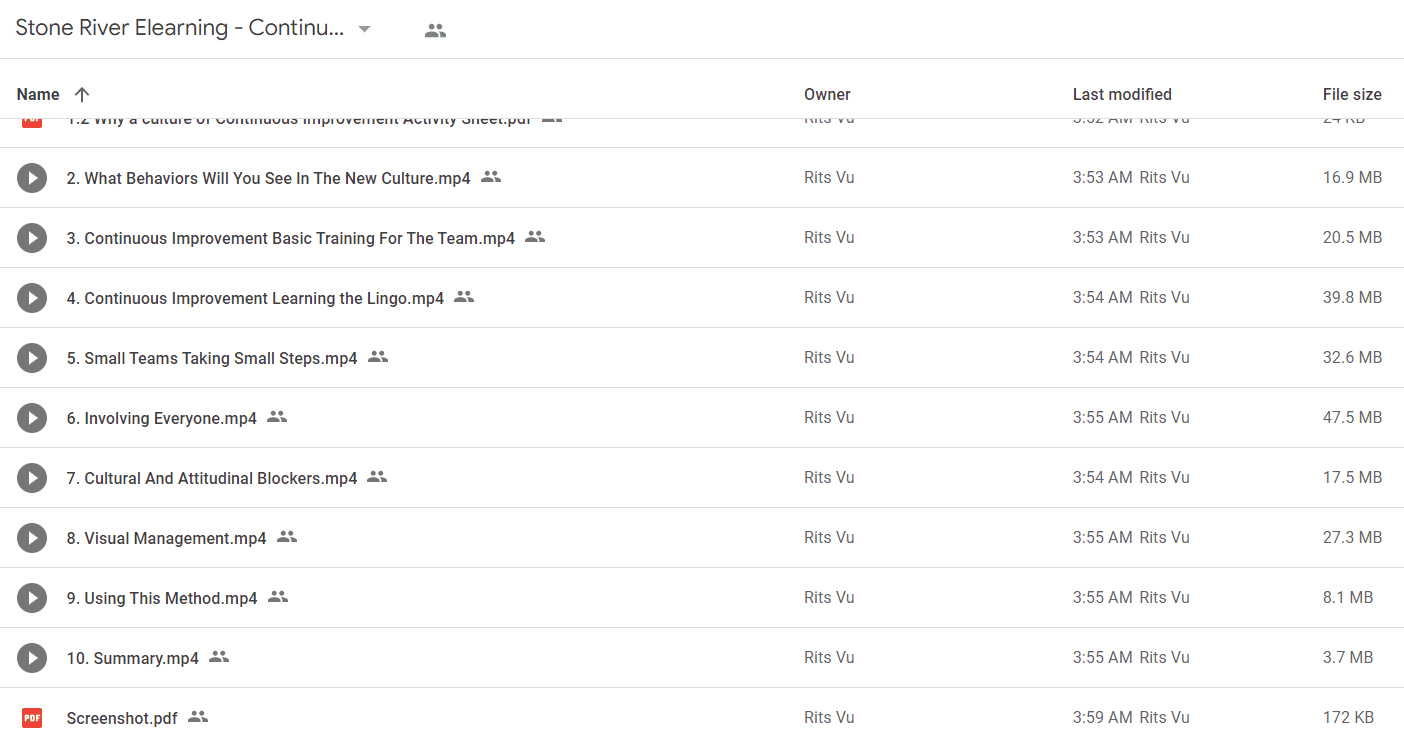The height and width of the screenshot is (745, 1404).
Task: Select file 7. Cultural And Attitudinal Blockers.mp4
Action: [212, 478]
